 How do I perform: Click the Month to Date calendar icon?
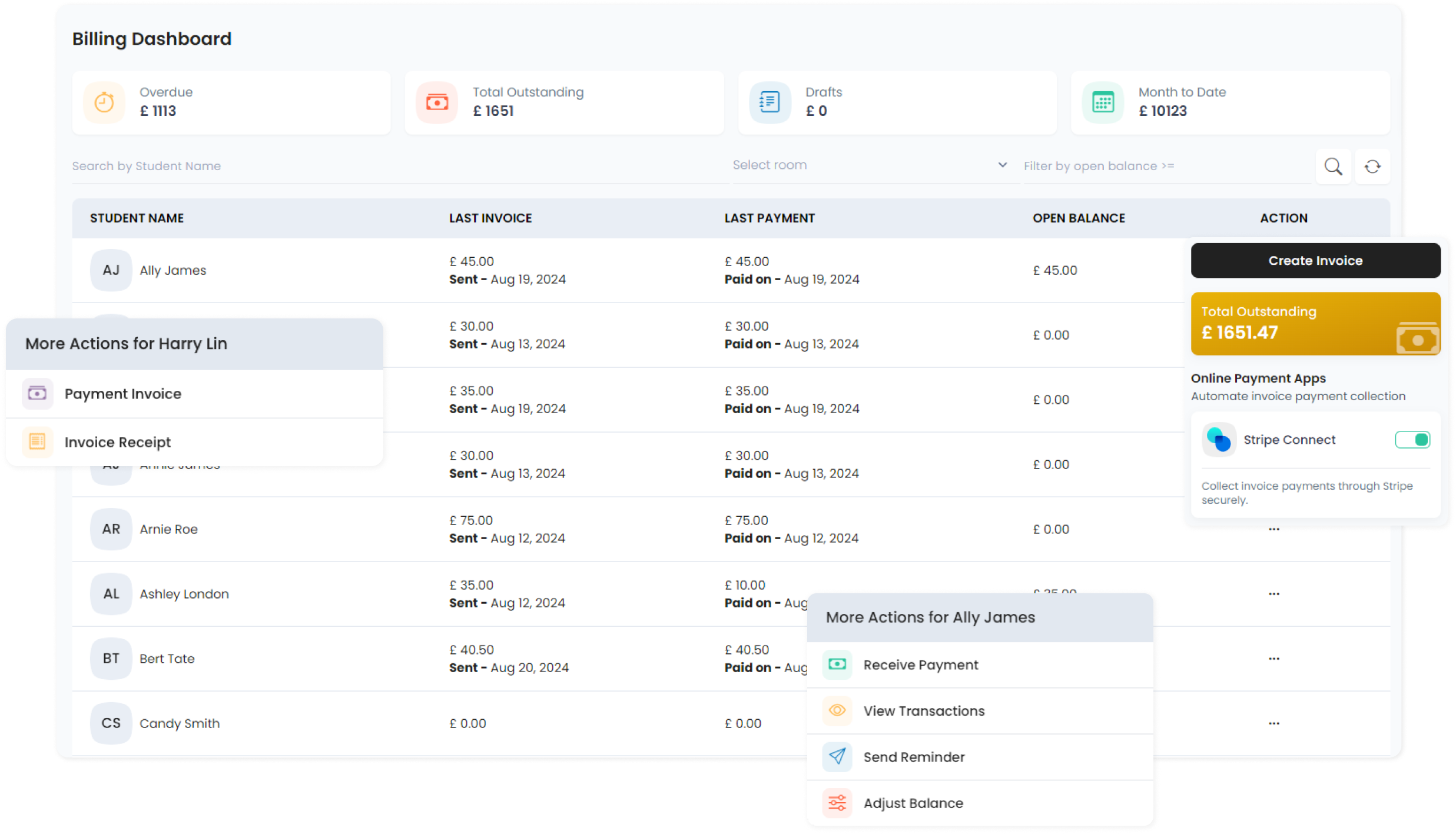[x=1102, y=102]
